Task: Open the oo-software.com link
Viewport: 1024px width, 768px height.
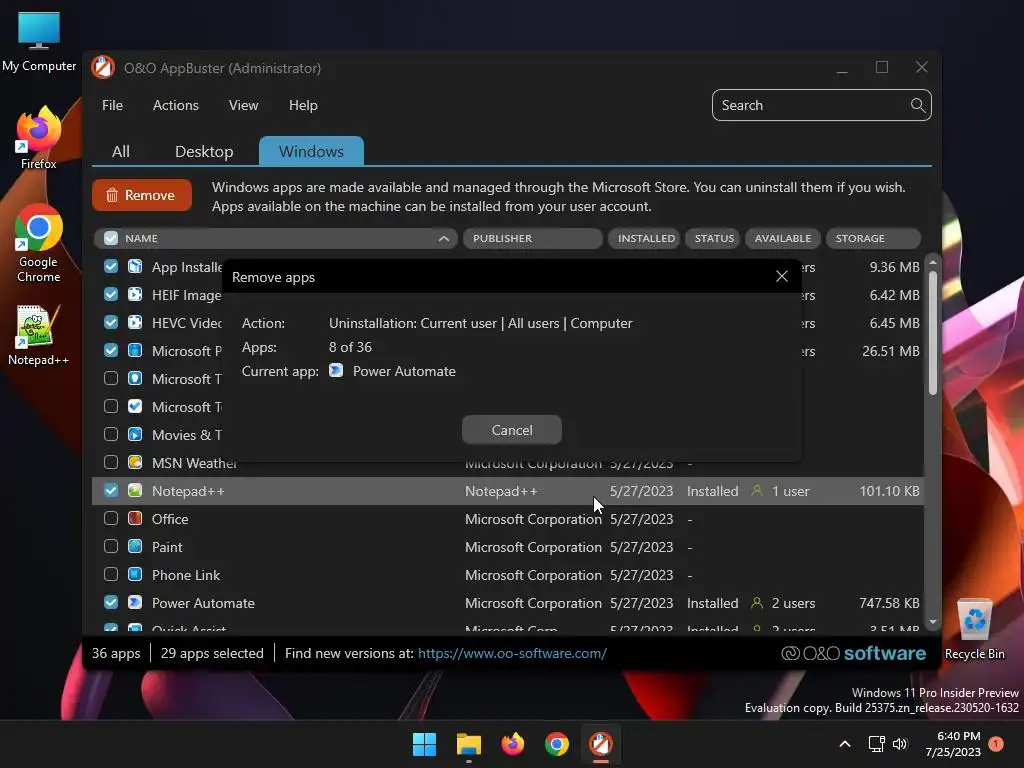Action: (x=512, y=653)
